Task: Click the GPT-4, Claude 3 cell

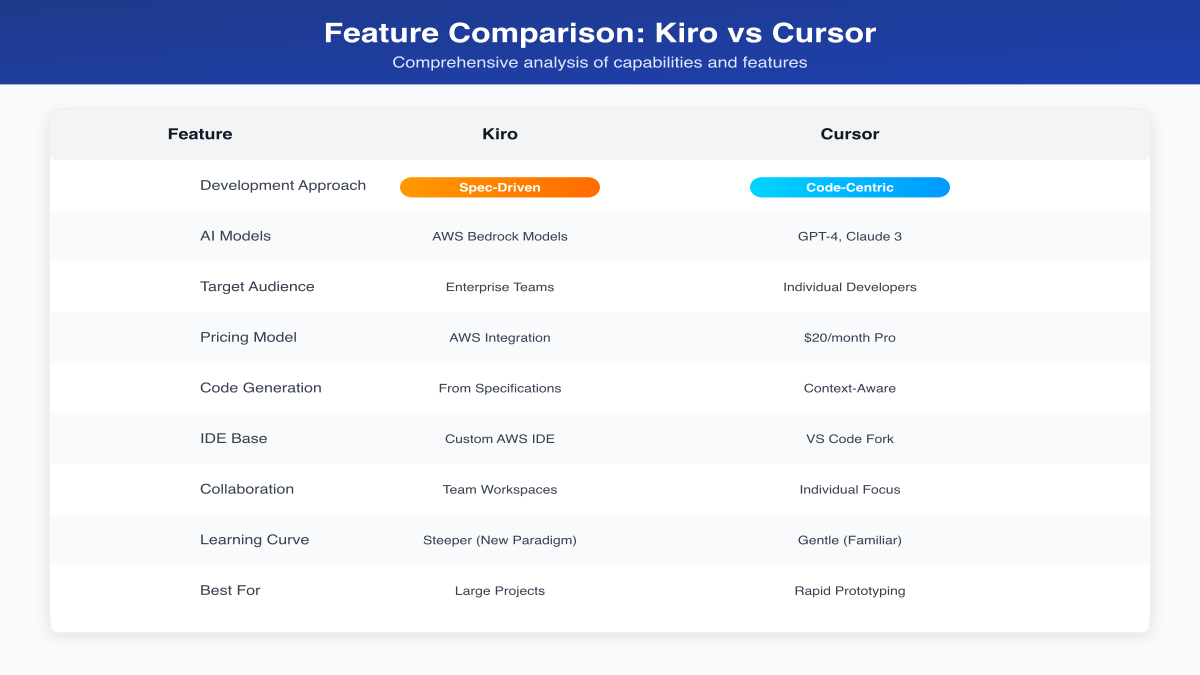Action: pyautogui.click(x=850, y=237)
